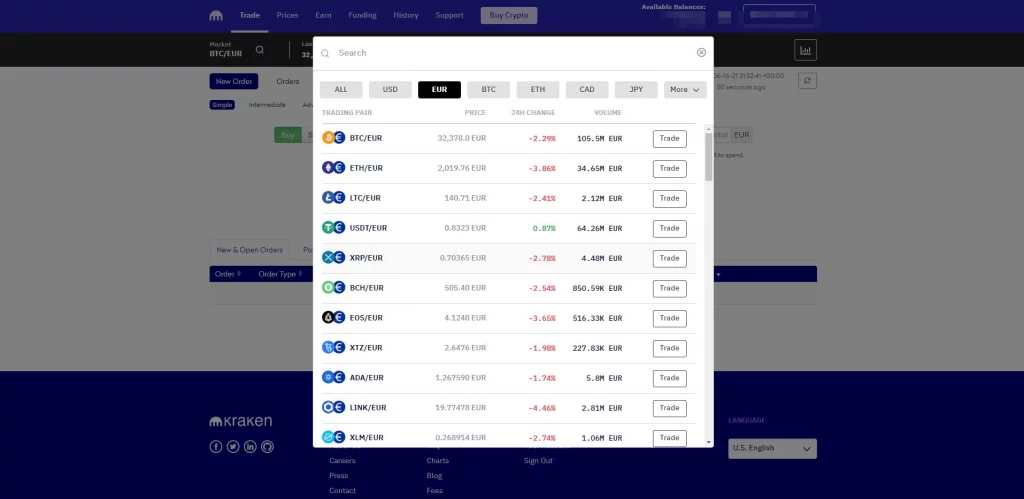1024x499 pixels.
Task: Sort by Order Type column arrow
Action: 299,274
